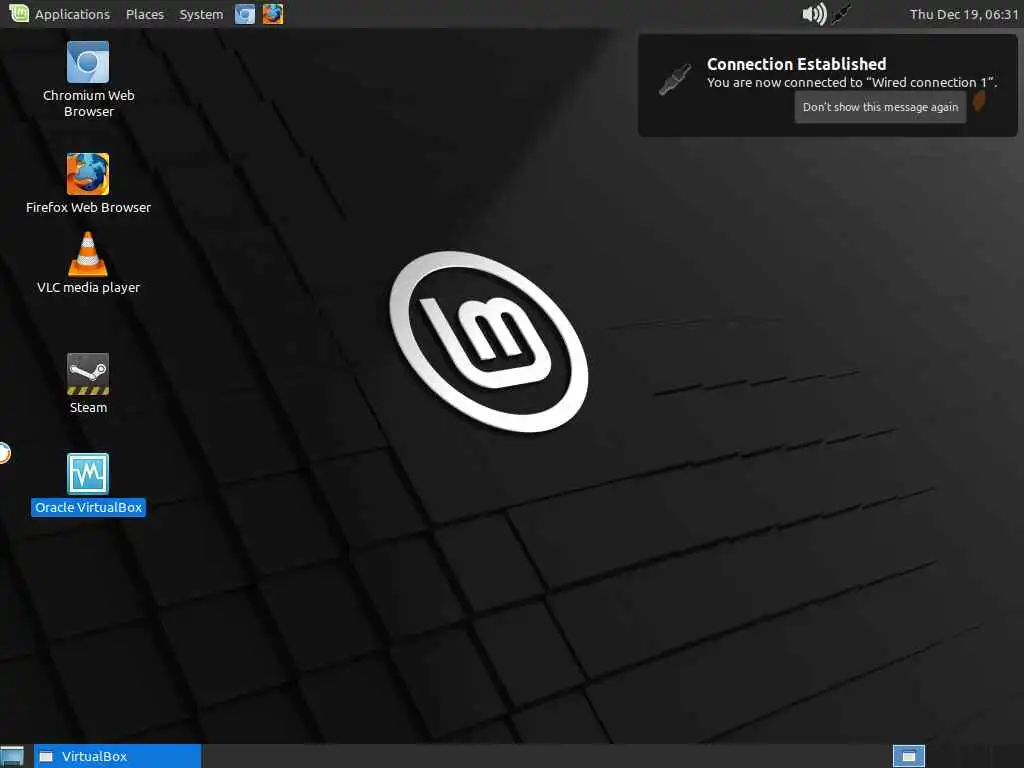
Task: Click the "Oracle VirtualBox" icon label
Action: coord(88,507)
